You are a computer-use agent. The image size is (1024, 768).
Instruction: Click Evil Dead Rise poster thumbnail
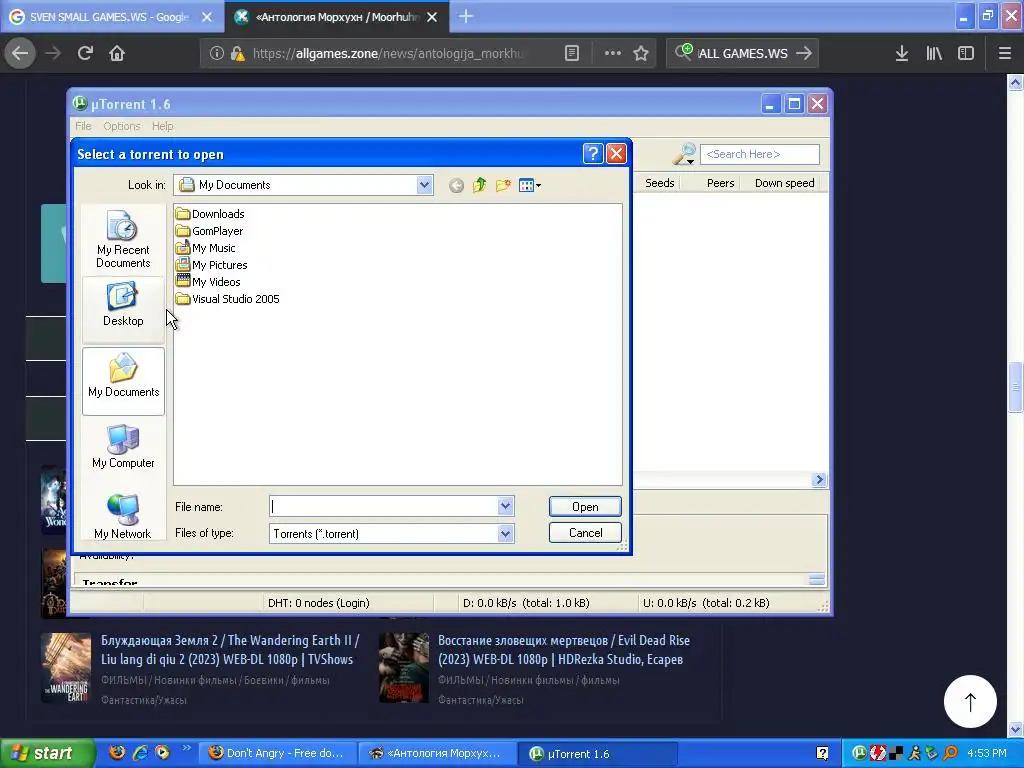[404, 667]
